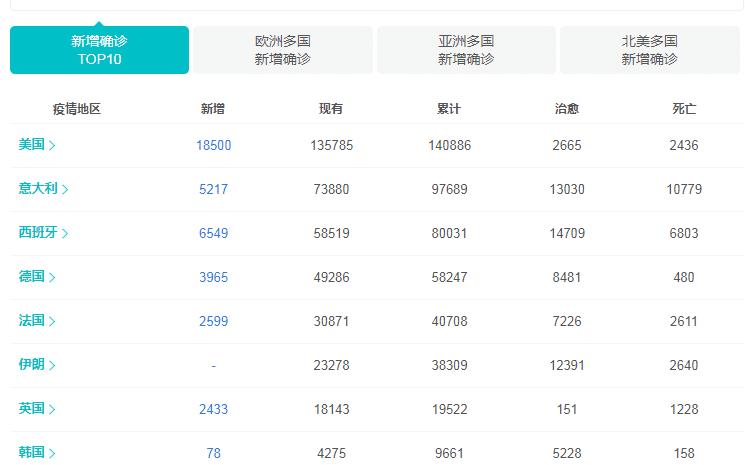
Task: Open the 亚洲多国 新增确诊 tab
Action: [x=466, y=50]
